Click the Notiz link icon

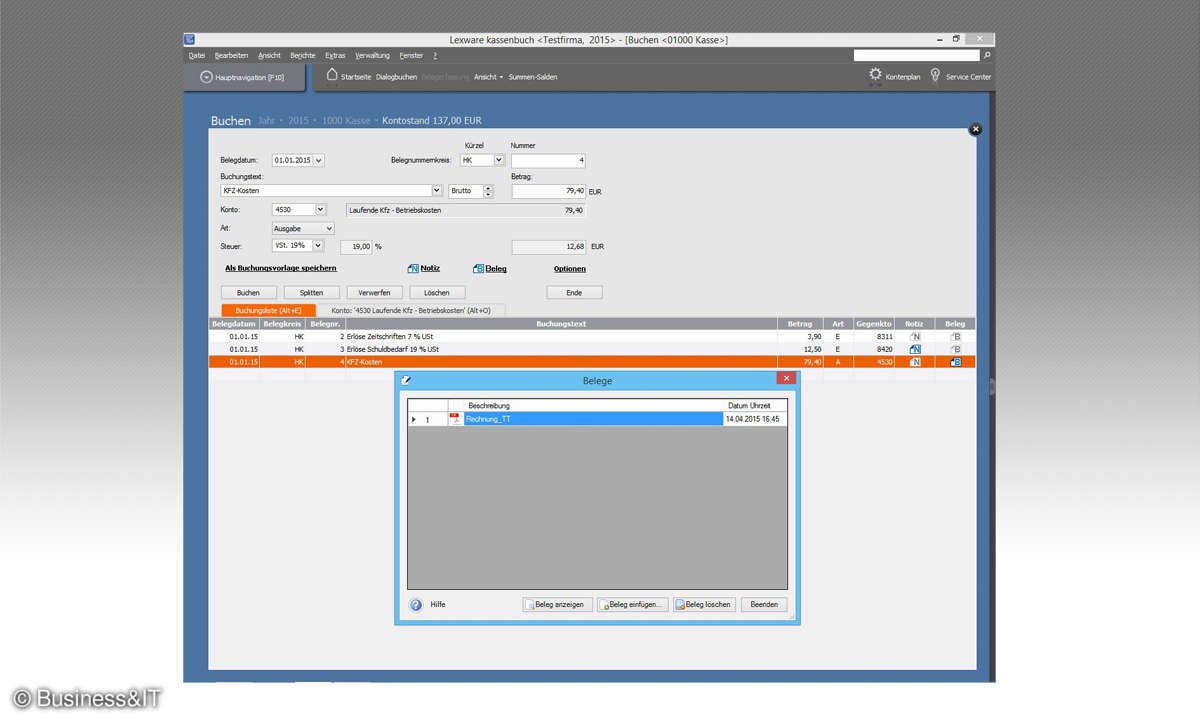coord(413,268)
